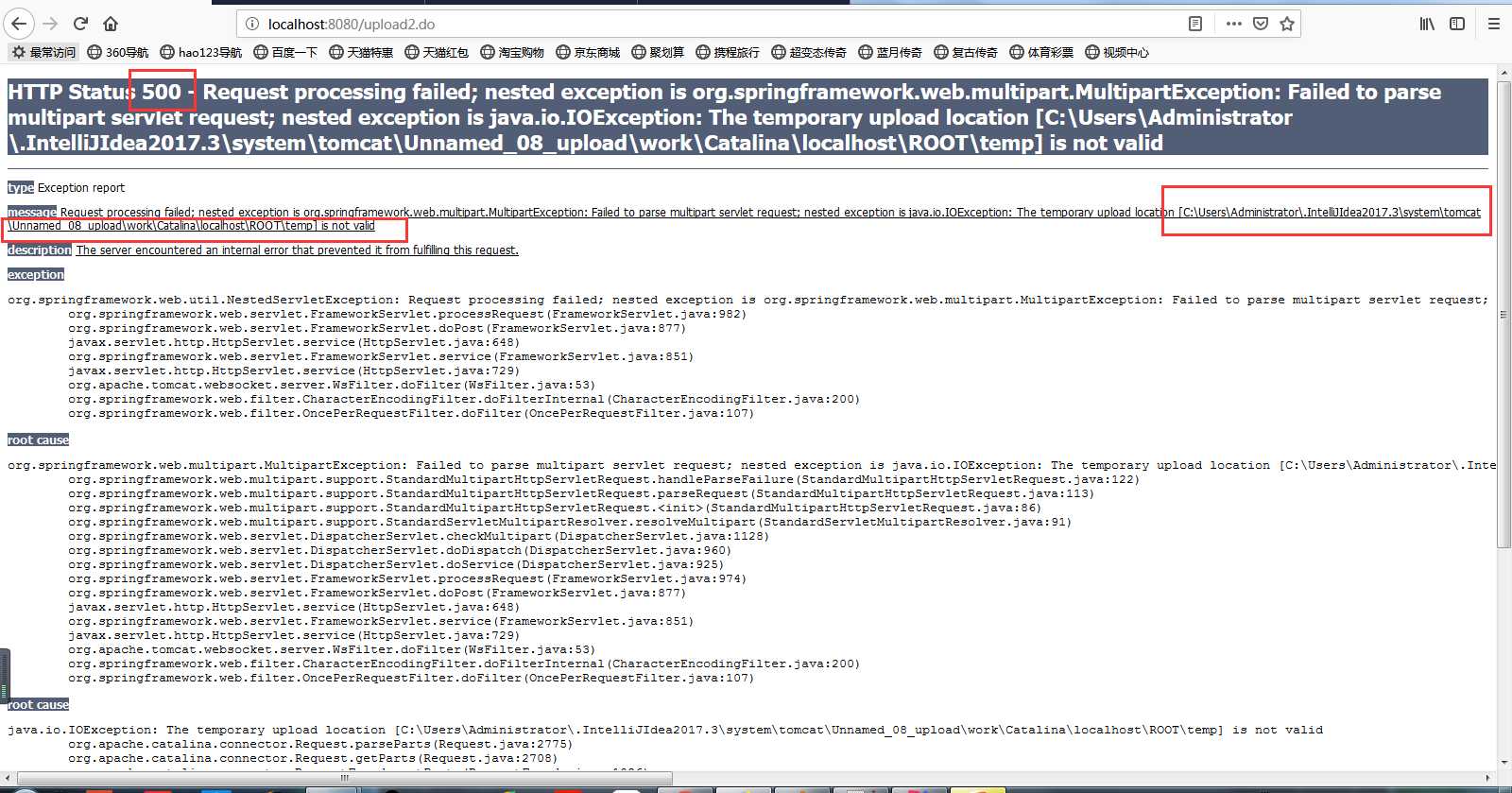This screenshot has width=1512, height=793.
Task: Click the second 'root cause' label
Action: click(39, 704)
